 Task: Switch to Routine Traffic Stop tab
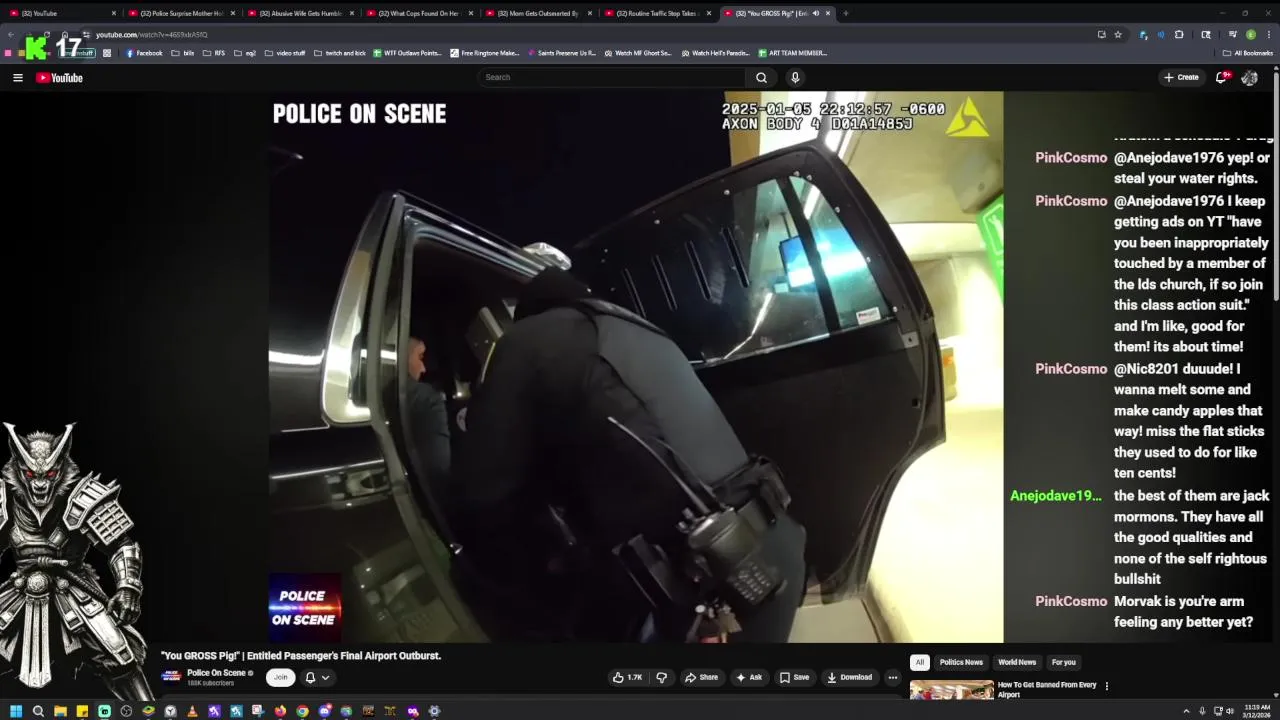(x=657, y=13)
